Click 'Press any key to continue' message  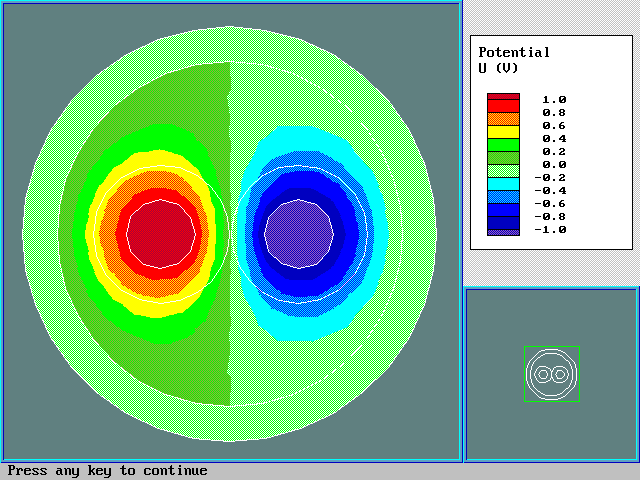[x=108, y=471]
